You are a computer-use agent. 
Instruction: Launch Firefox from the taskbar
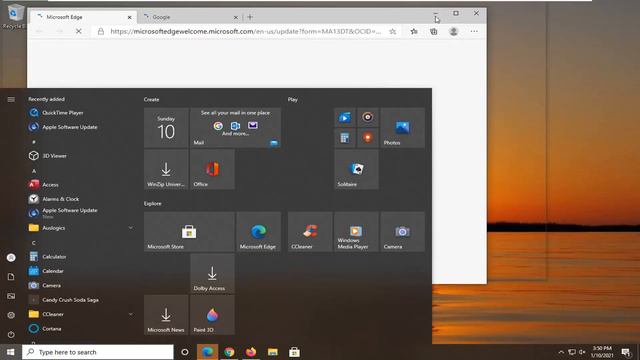click(x=251, y=352)
